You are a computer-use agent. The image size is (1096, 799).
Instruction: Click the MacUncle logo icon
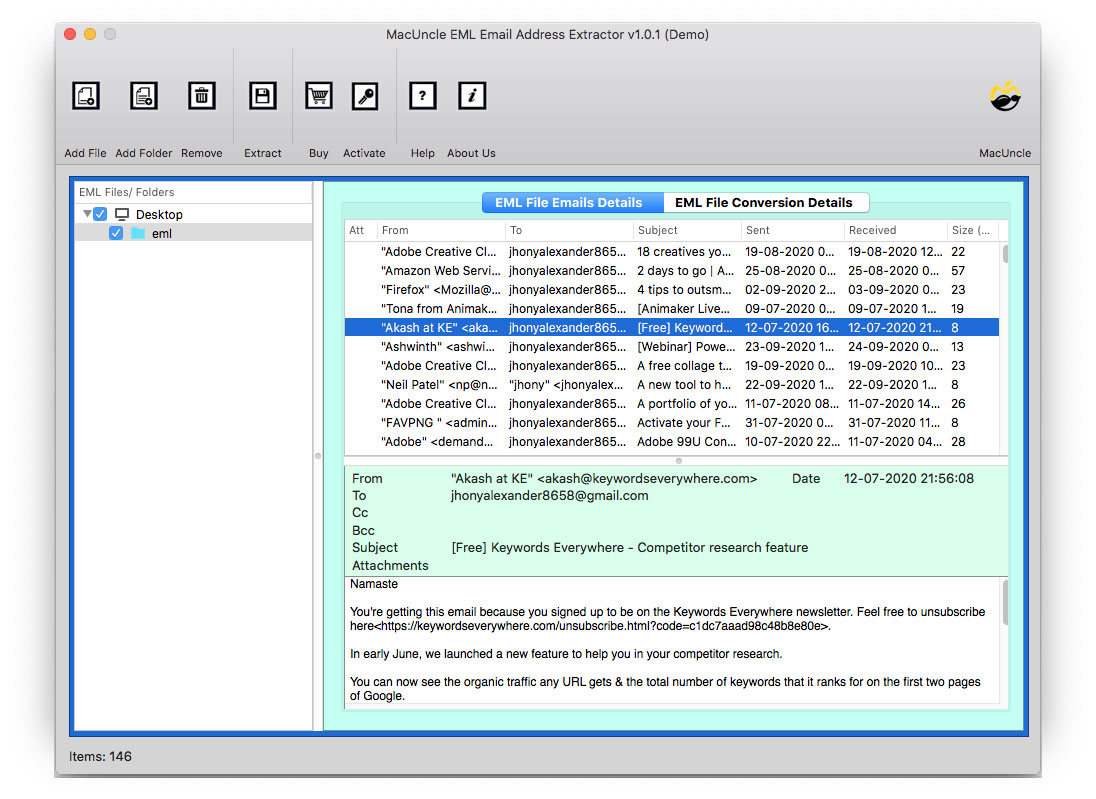click(x=1005, y=96)
